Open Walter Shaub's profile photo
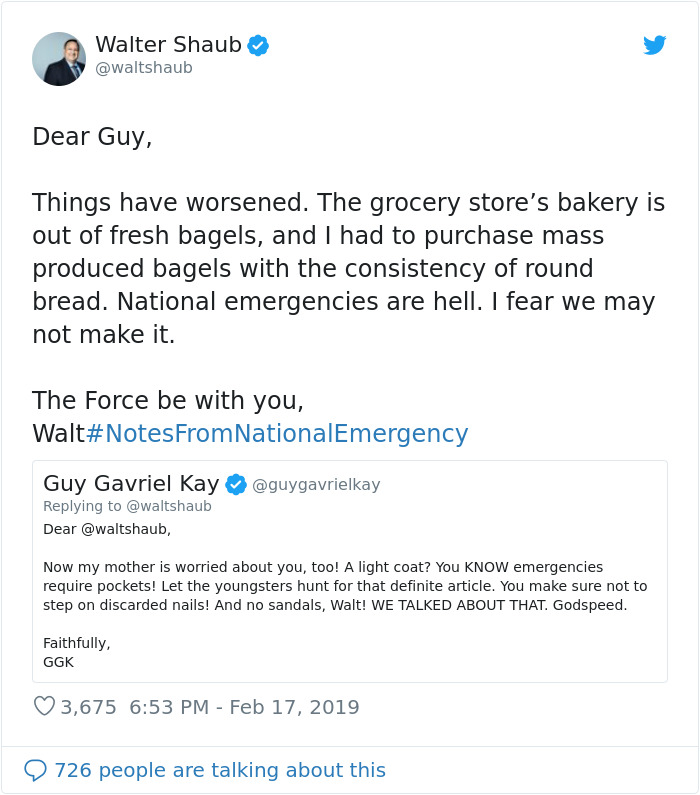The image size is (700, 795). (59, 58)
